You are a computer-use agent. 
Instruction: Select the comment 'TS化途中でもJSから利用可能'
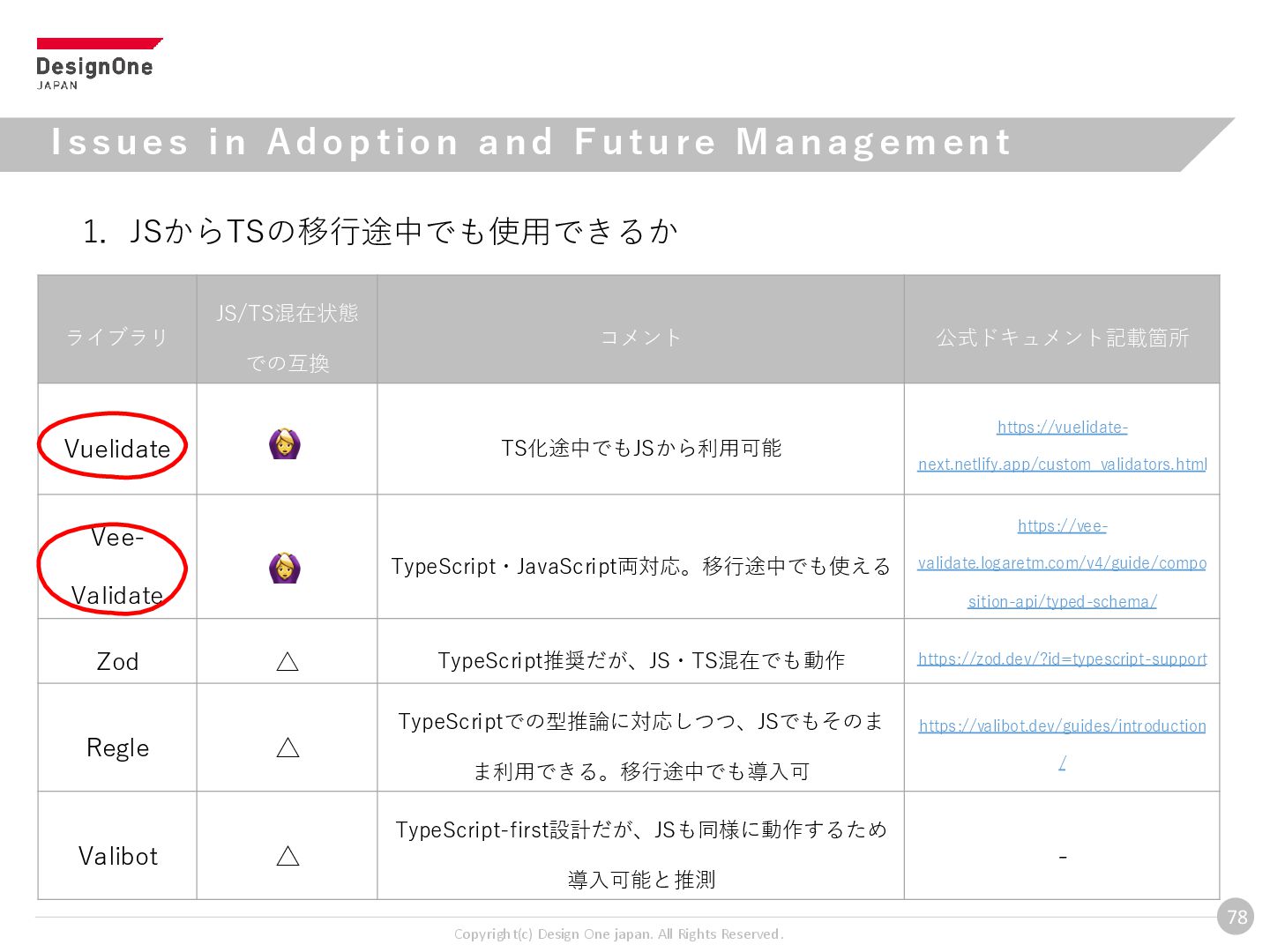pyautogui.click(x=641, y=448)
